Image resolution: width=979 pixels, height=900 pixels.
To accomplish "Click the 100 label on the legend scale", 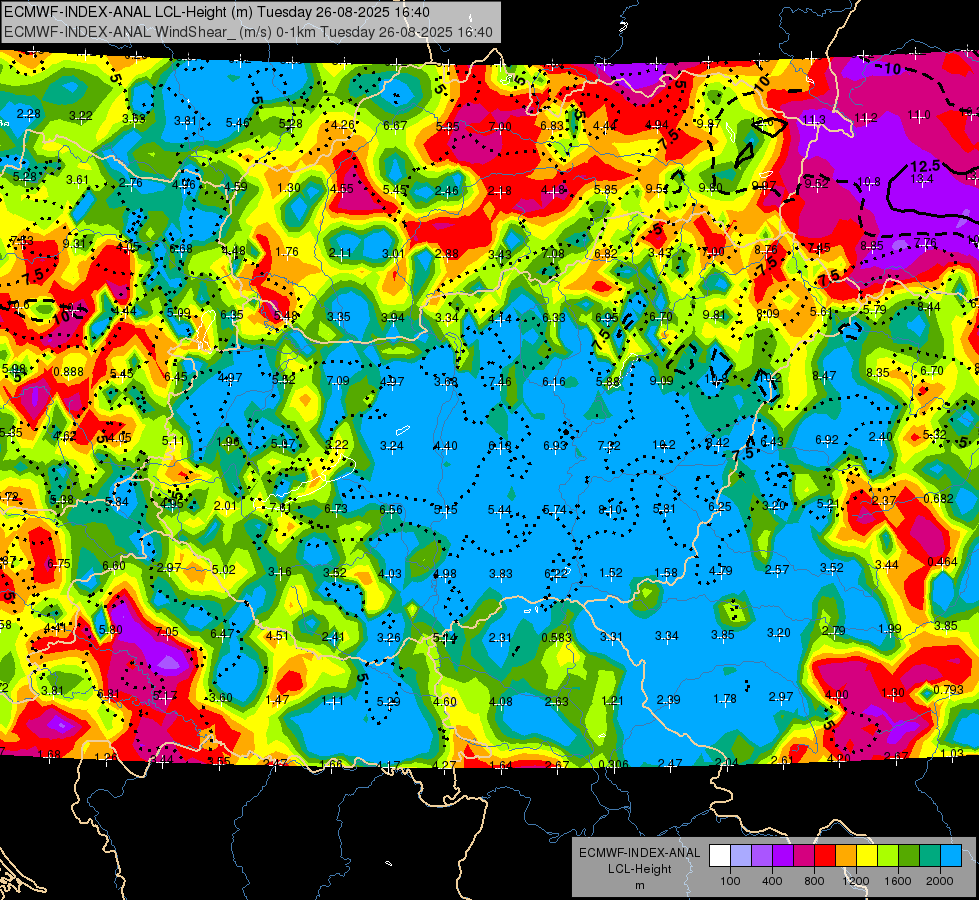I will point(730,881).
